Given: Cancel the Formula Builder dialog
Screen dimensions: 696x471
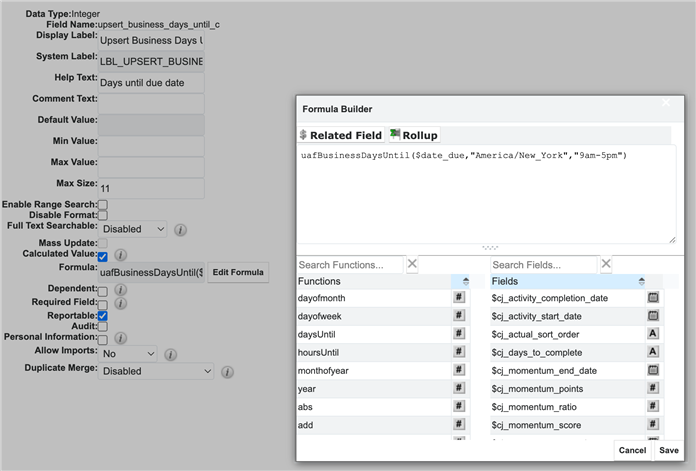Looking at the screenshot, I should pos(632,450).
